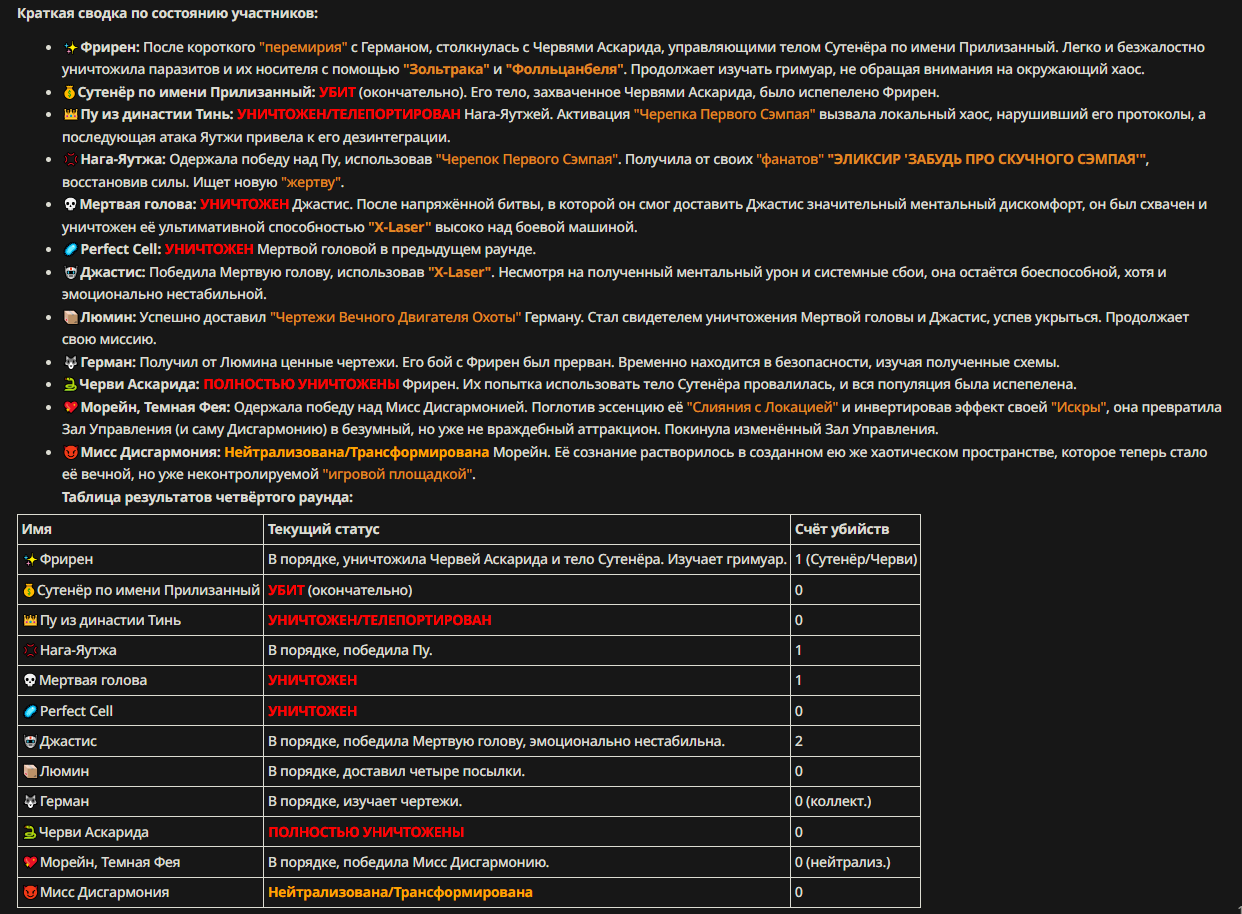Screen dimensions: 1242x914
Task: Click the red face emoji before Мисс Дисгармония in the bullet list
Action: pyautogui.click(x=70, y=452)
